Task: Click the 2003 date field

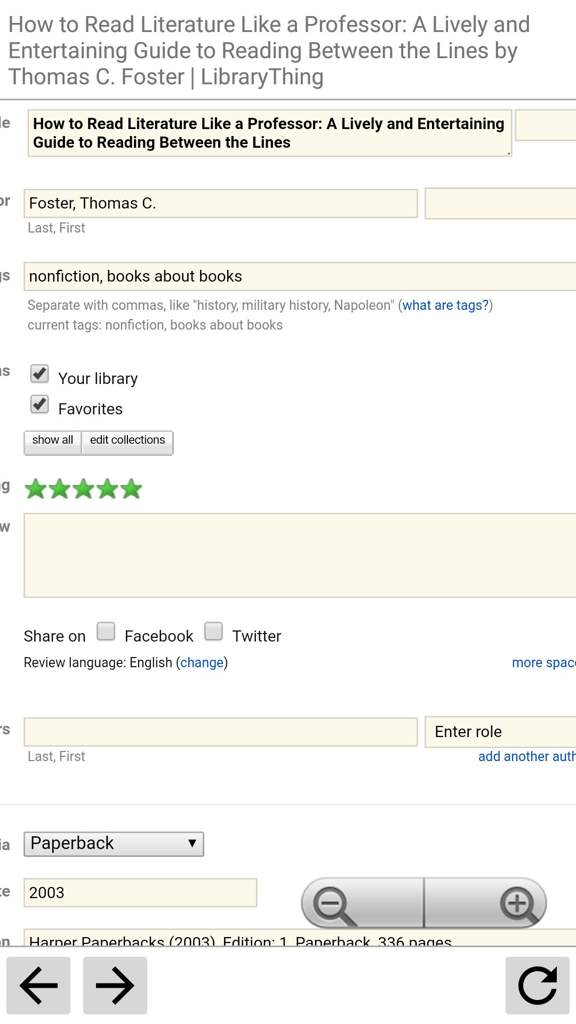Action: 140,893
